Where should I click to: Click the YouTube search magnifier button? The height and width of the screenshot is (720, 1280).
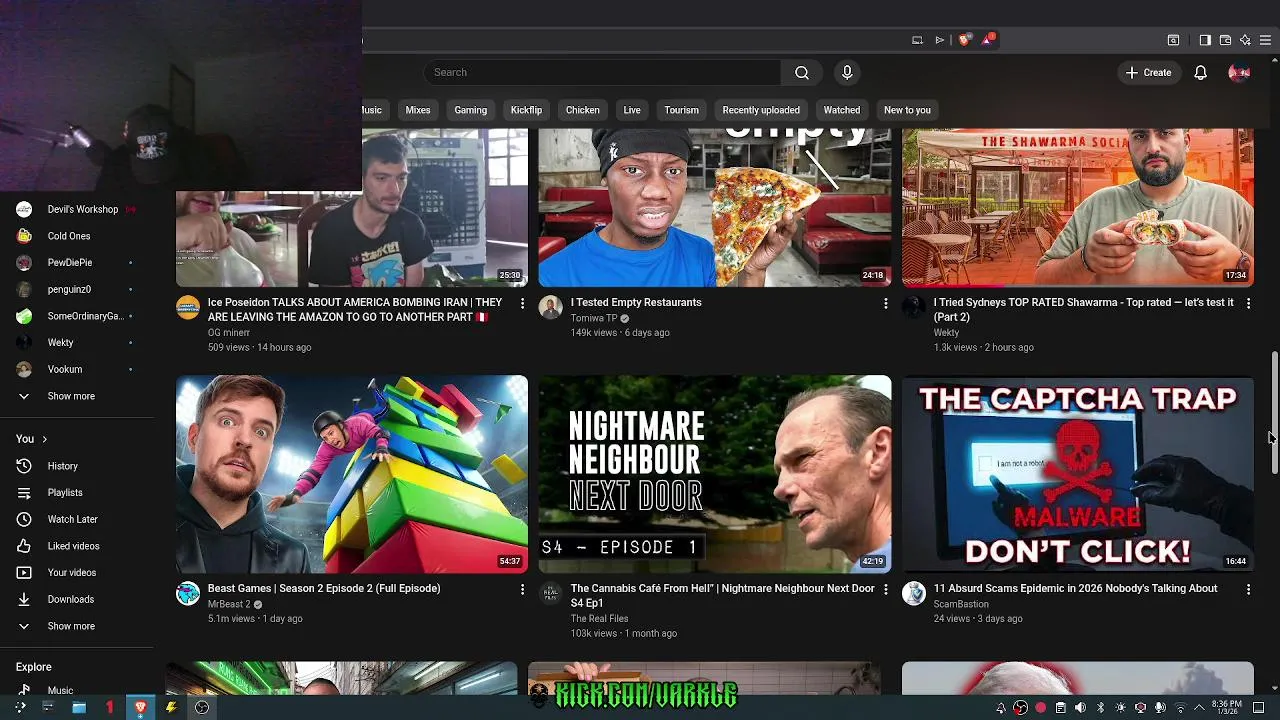pos(802,72)
